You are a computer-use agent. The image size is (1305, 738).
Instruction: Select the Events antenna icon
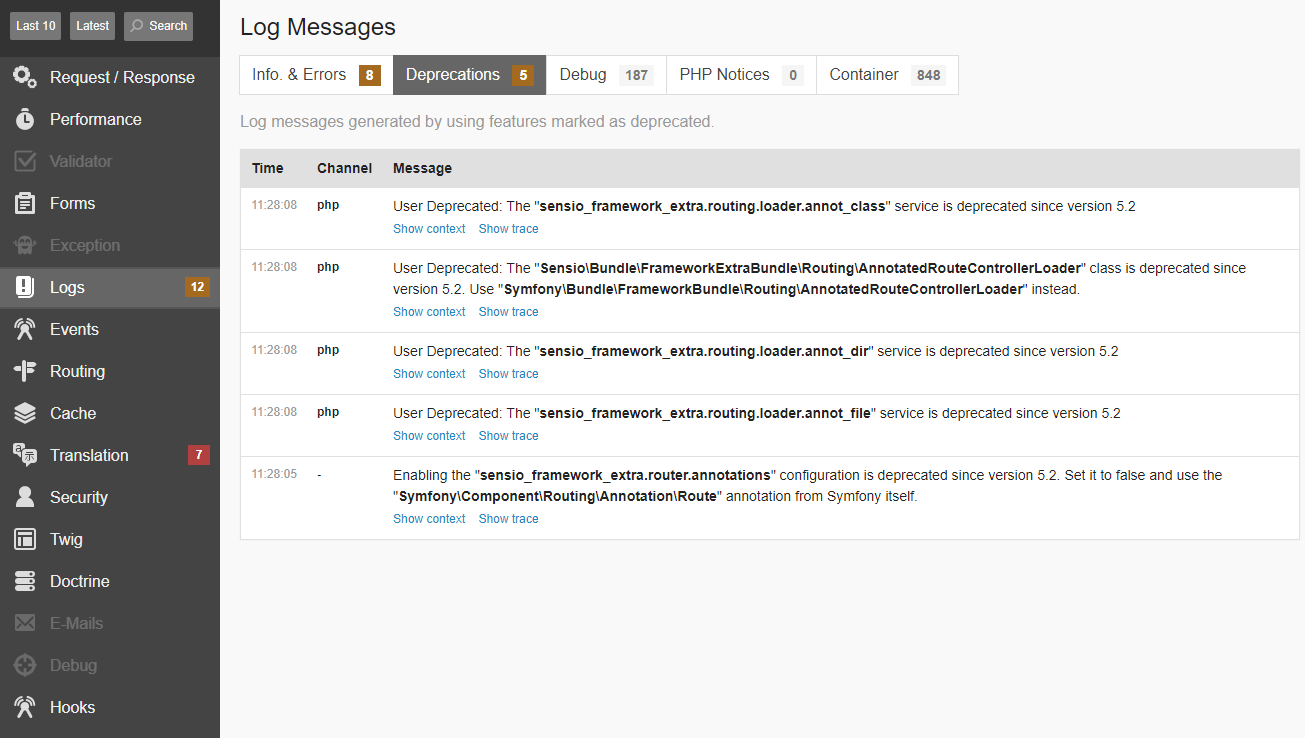coord(25,329)
